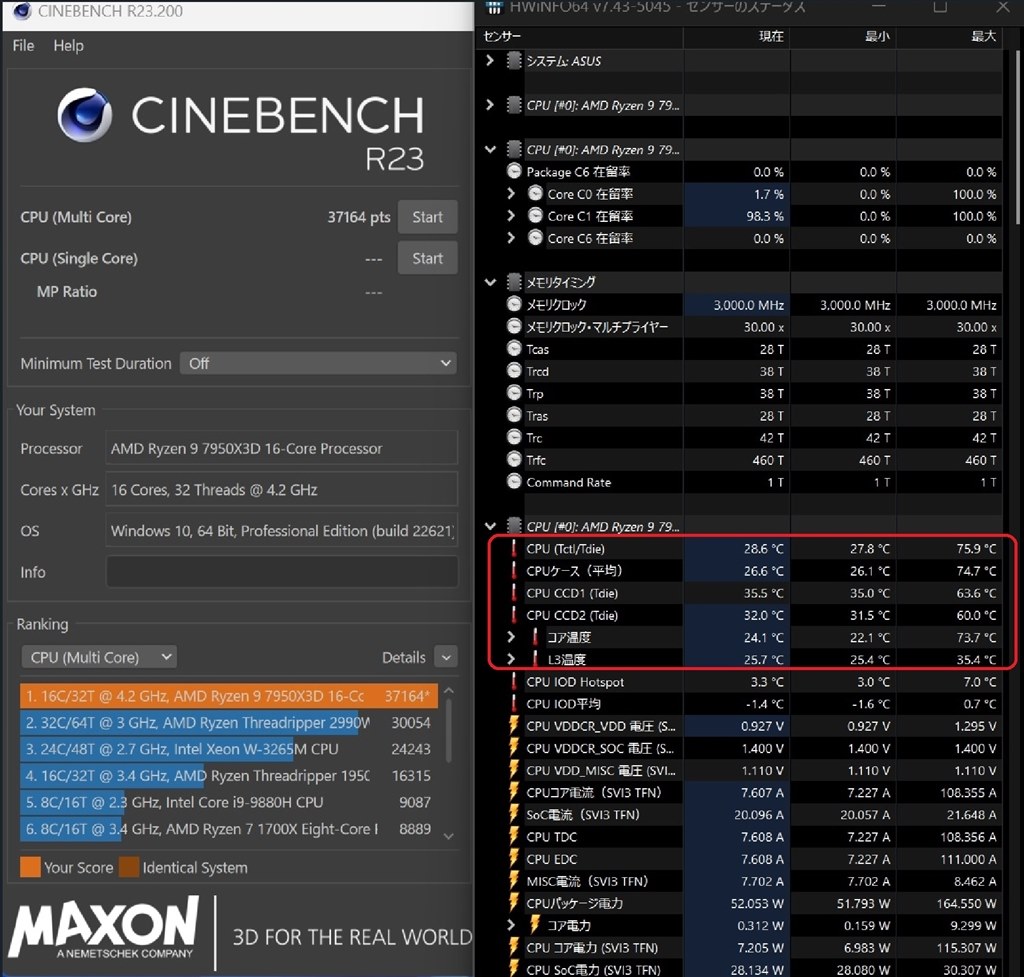
Task: Collapse the CPU [#0] node above Package C6
Action: (490, 150)
